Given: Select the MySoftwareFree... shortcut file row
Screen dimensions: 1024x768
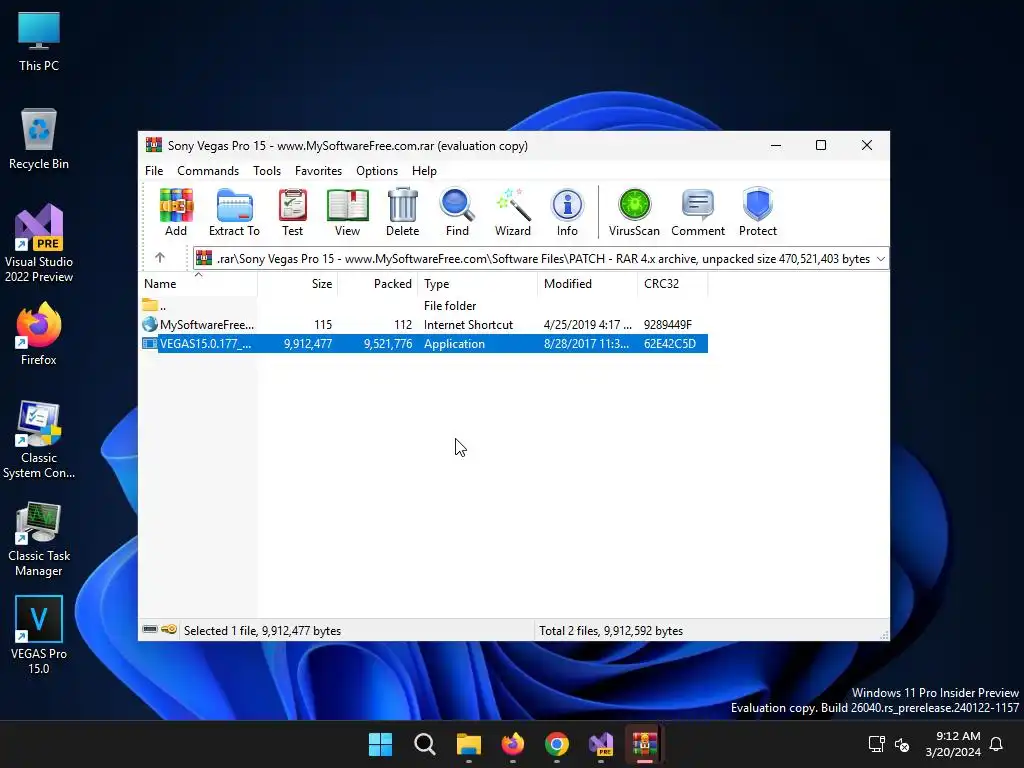Looking at the screenshot, I should [424, 325].
